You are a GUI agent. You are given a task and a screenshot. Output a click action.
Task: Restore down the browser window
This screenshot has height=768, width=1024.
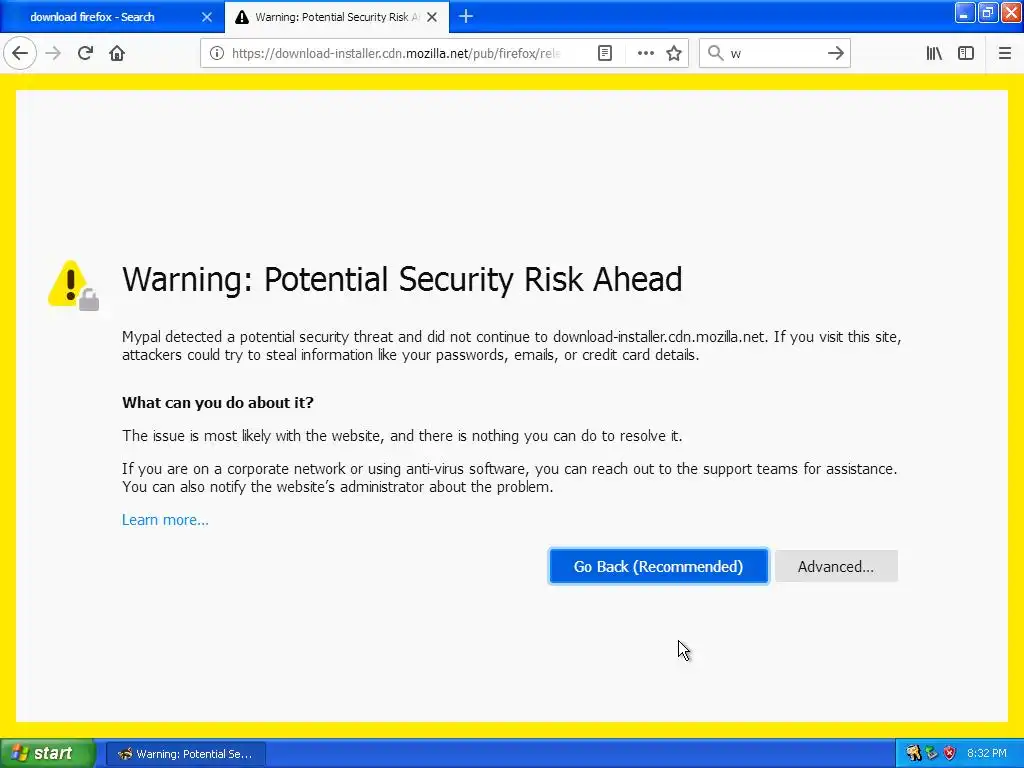(x=987, y=12)
